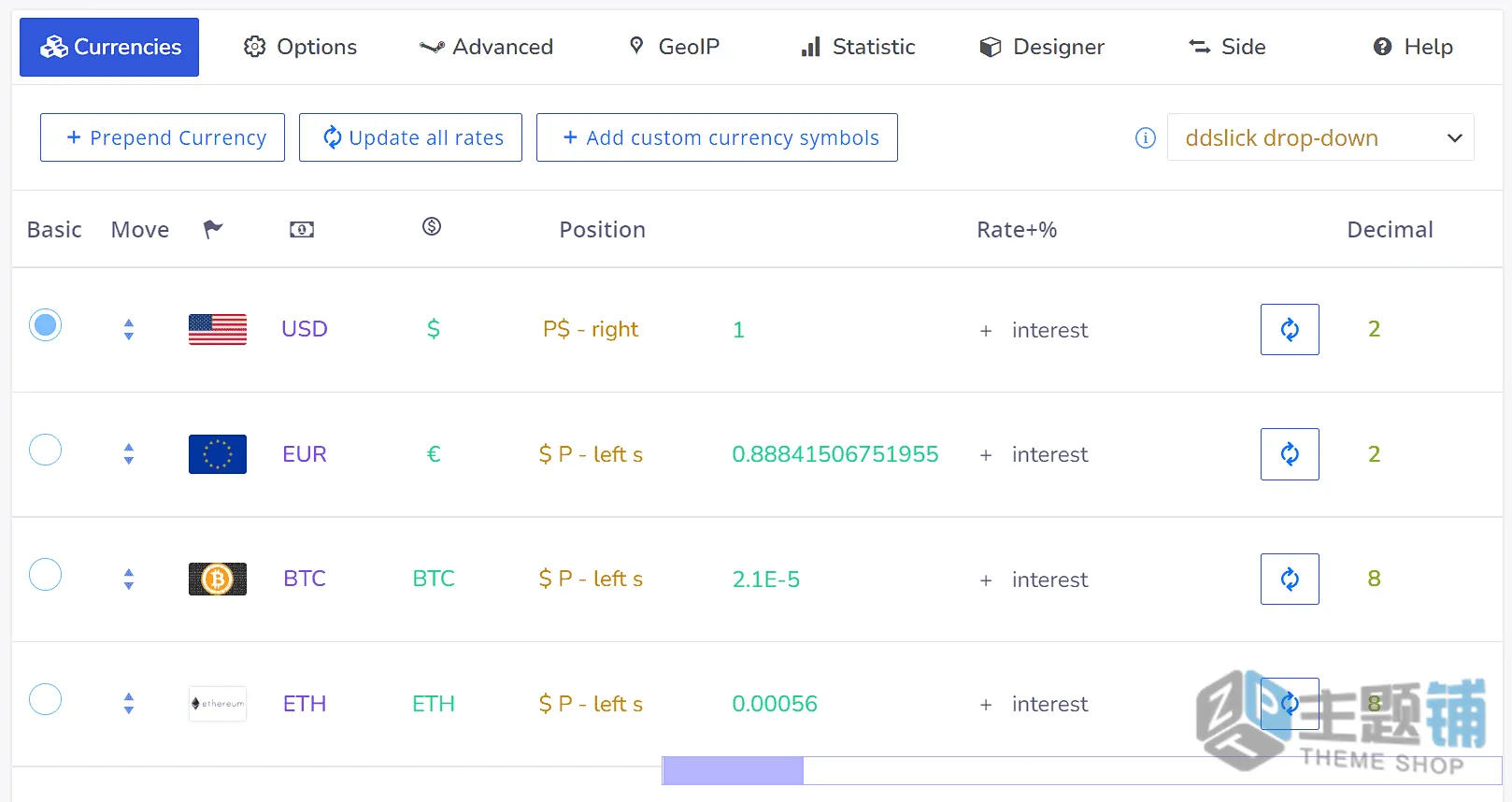Click the Rate+% column header

(1017, 230)
